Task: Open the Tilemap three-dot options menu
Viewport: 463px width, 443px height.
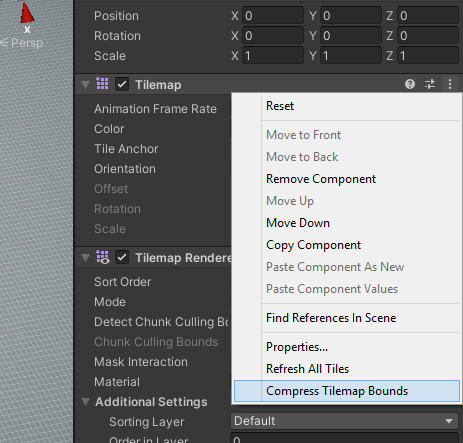Action: coord(450,84)
